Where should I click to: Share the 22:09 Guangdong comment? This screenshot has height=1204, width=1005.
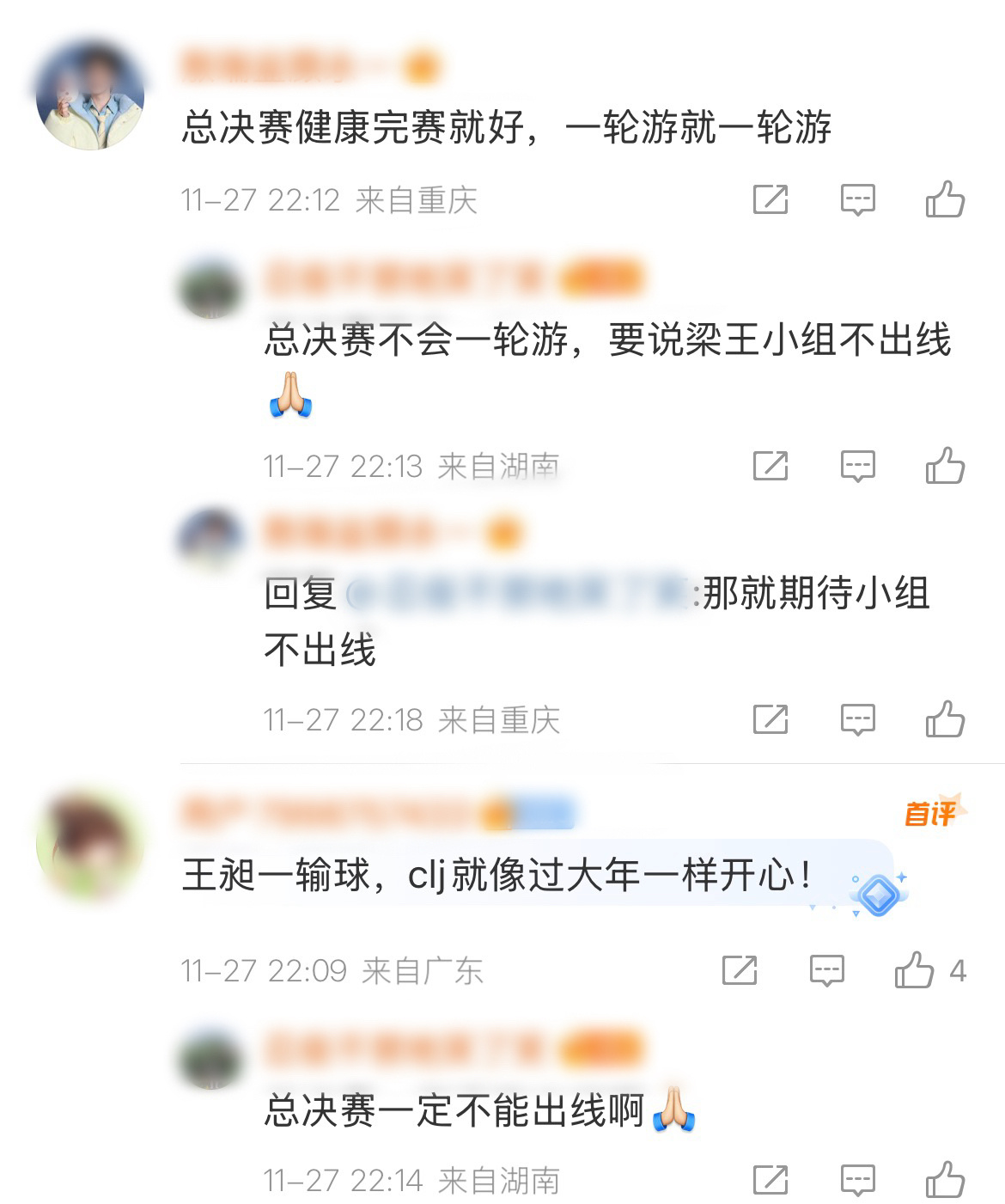[740, 970]
